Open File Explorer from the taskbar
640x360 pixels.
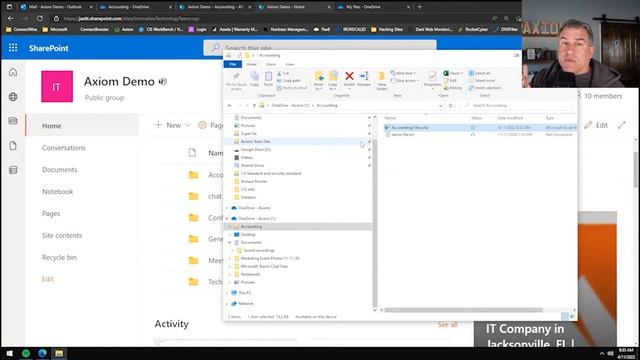[59, 353]
